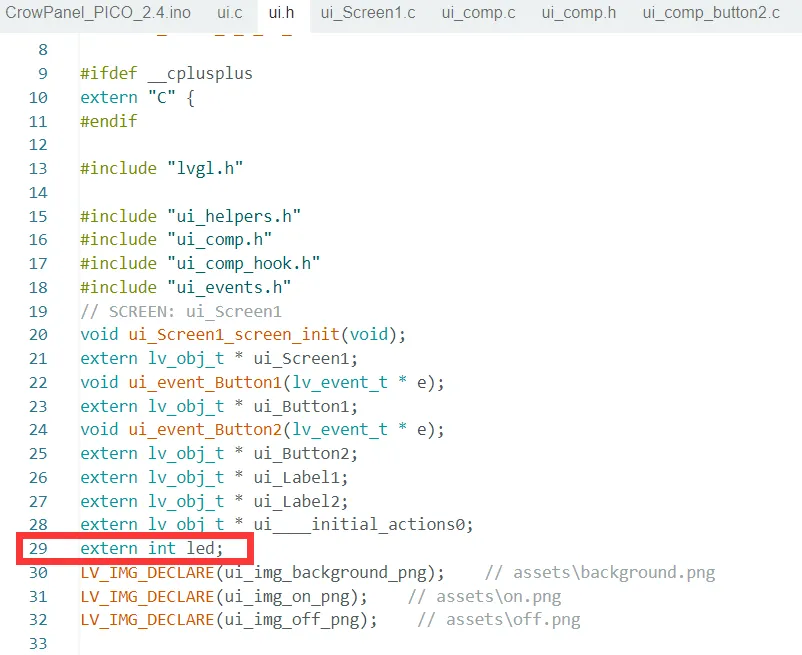Place cursor on "extern int led;" line
The width and height of the screenshot is (802, 655).
(150, 549)
